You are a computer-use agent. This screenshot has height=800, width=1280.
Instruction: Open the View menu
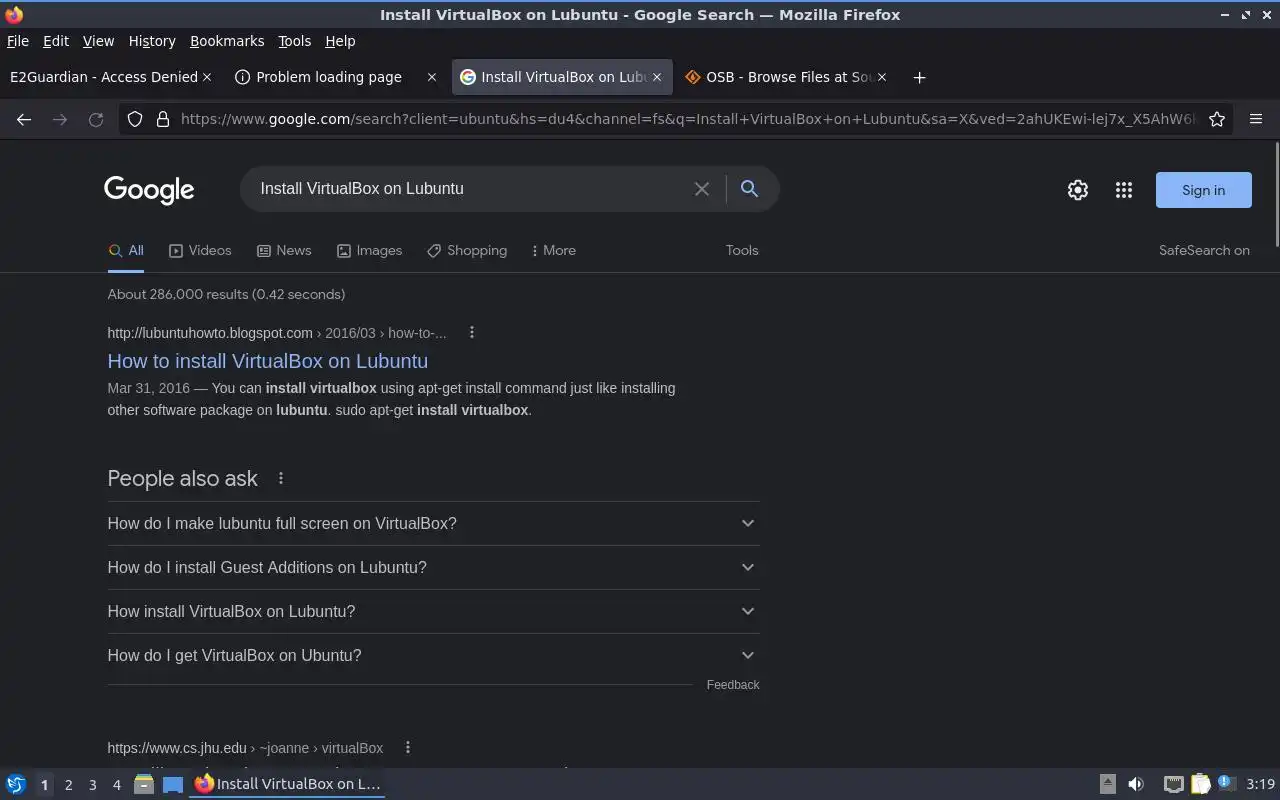click(98, 41)
